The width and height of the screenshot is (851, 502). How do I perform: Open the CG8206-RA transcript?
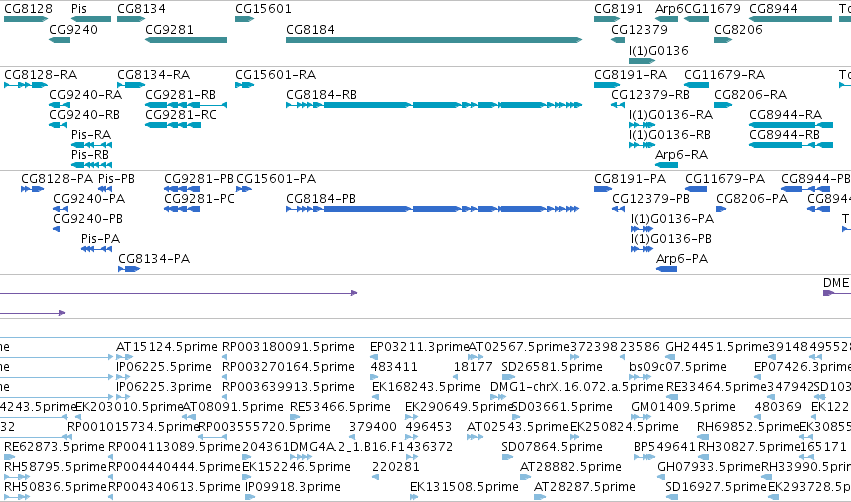click(723, 105)
